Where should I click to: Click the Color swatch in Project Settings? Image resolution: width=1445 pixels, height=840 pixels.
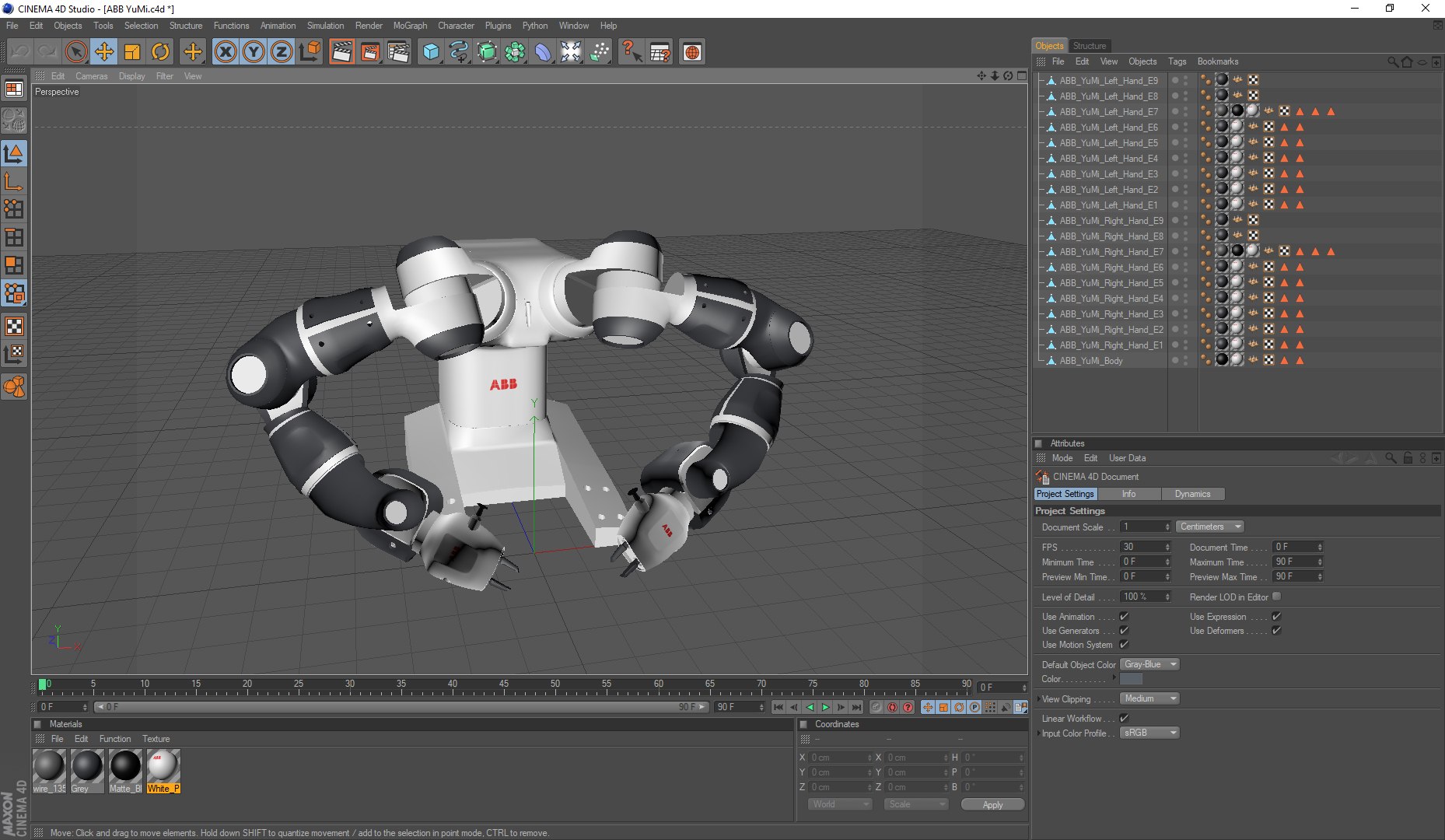click(x=1131, y=679)
